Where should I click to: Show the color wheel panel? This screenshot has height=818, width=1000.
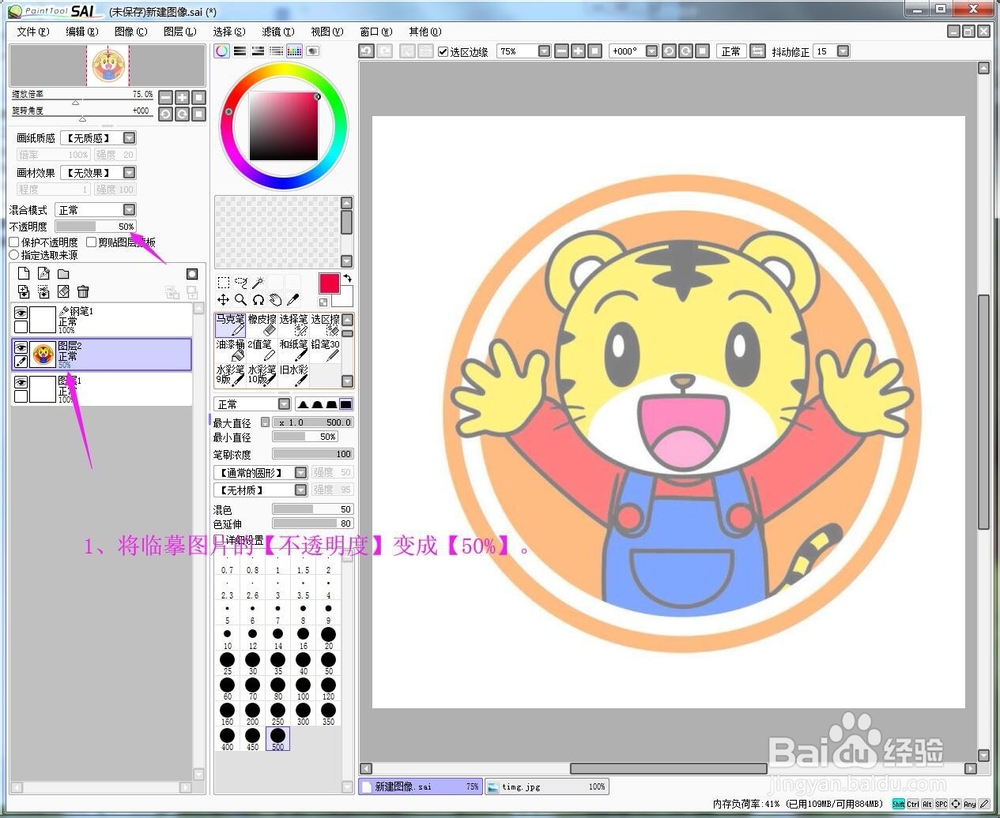tap(221, 51)
